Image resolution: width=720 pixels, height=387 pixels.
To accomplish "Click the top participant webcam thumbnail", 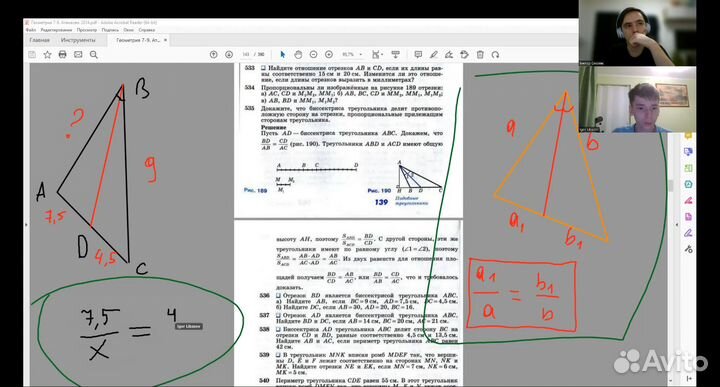I will 637,33.
